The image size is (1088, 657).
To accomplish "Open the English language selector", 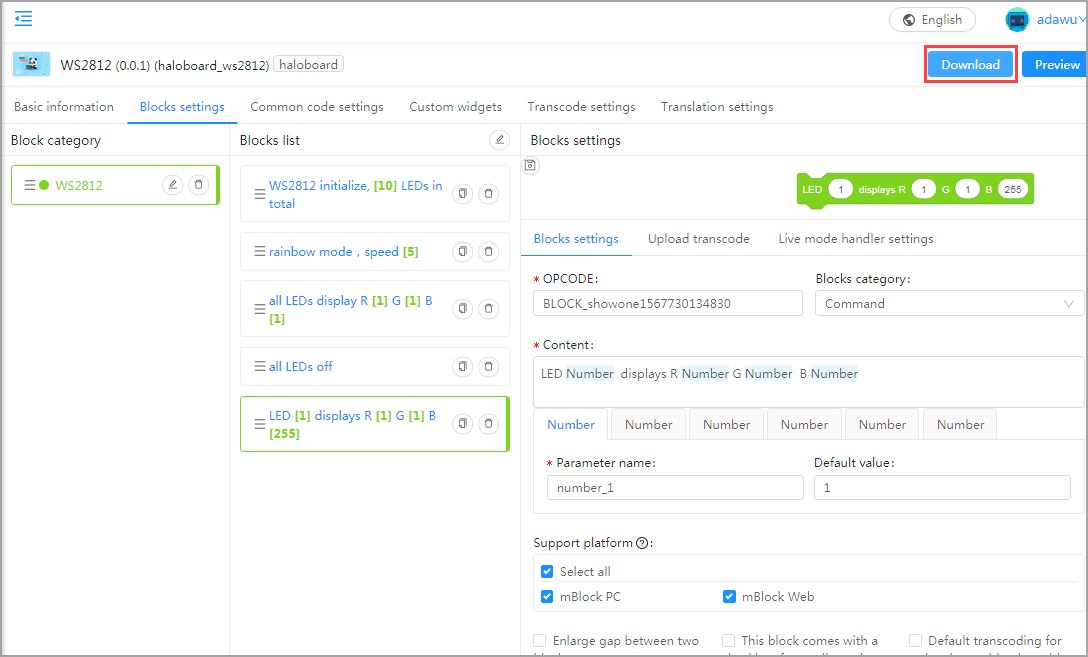I will pos(932,19).
